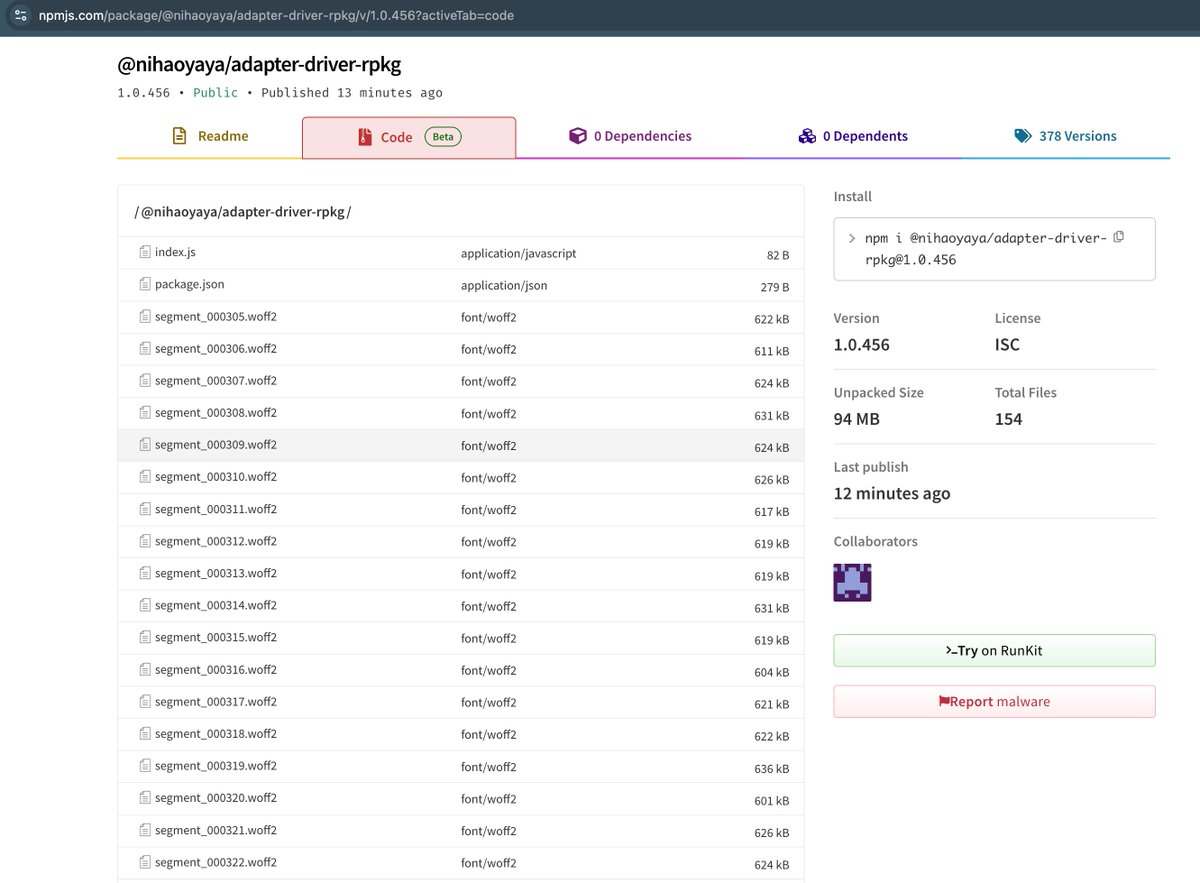The width and height of the screenshot is (1200, 883).
Task: Open segment_000310.woff2 file
Action: [216, 477]
